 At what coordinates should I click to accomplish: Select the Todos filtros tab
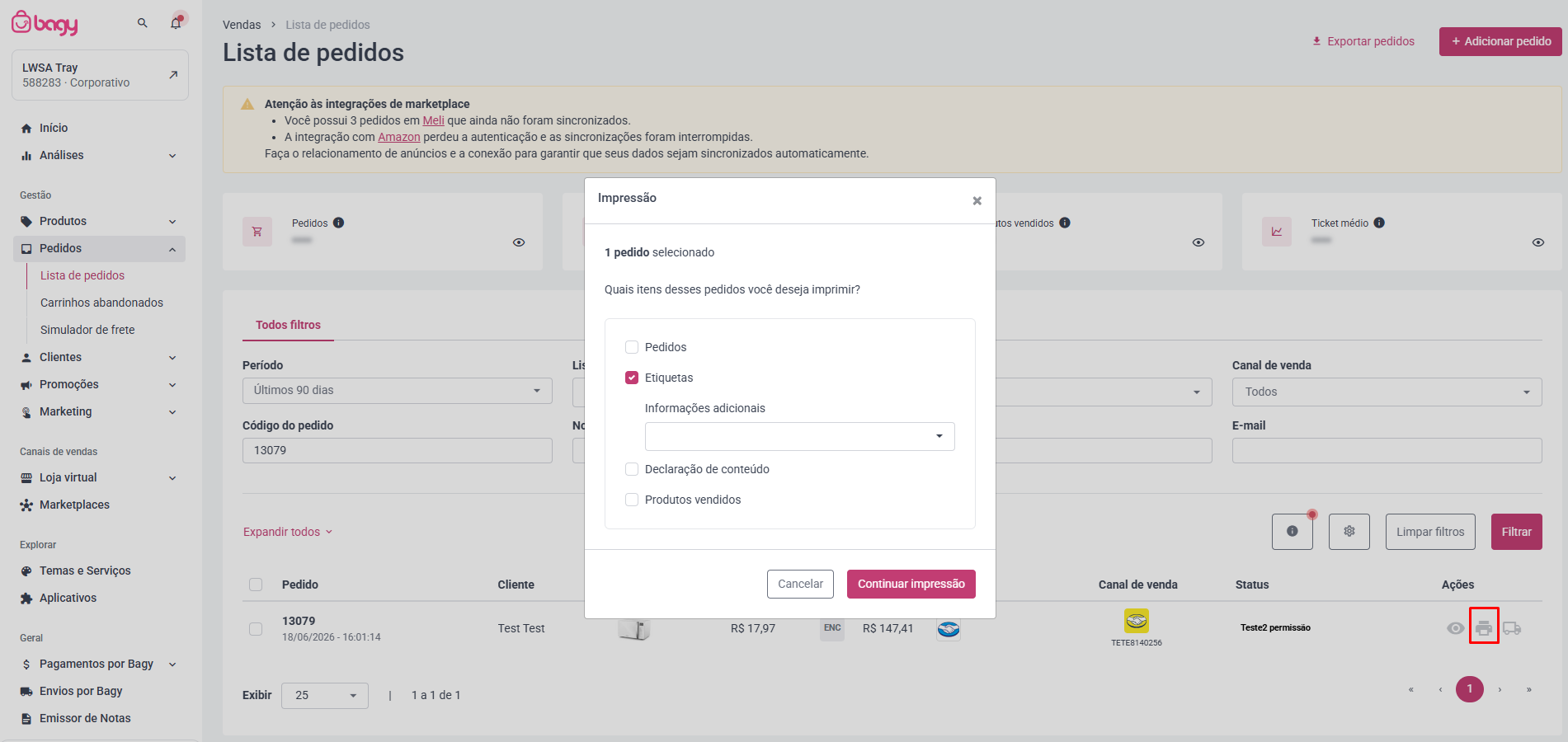(288, 325)
